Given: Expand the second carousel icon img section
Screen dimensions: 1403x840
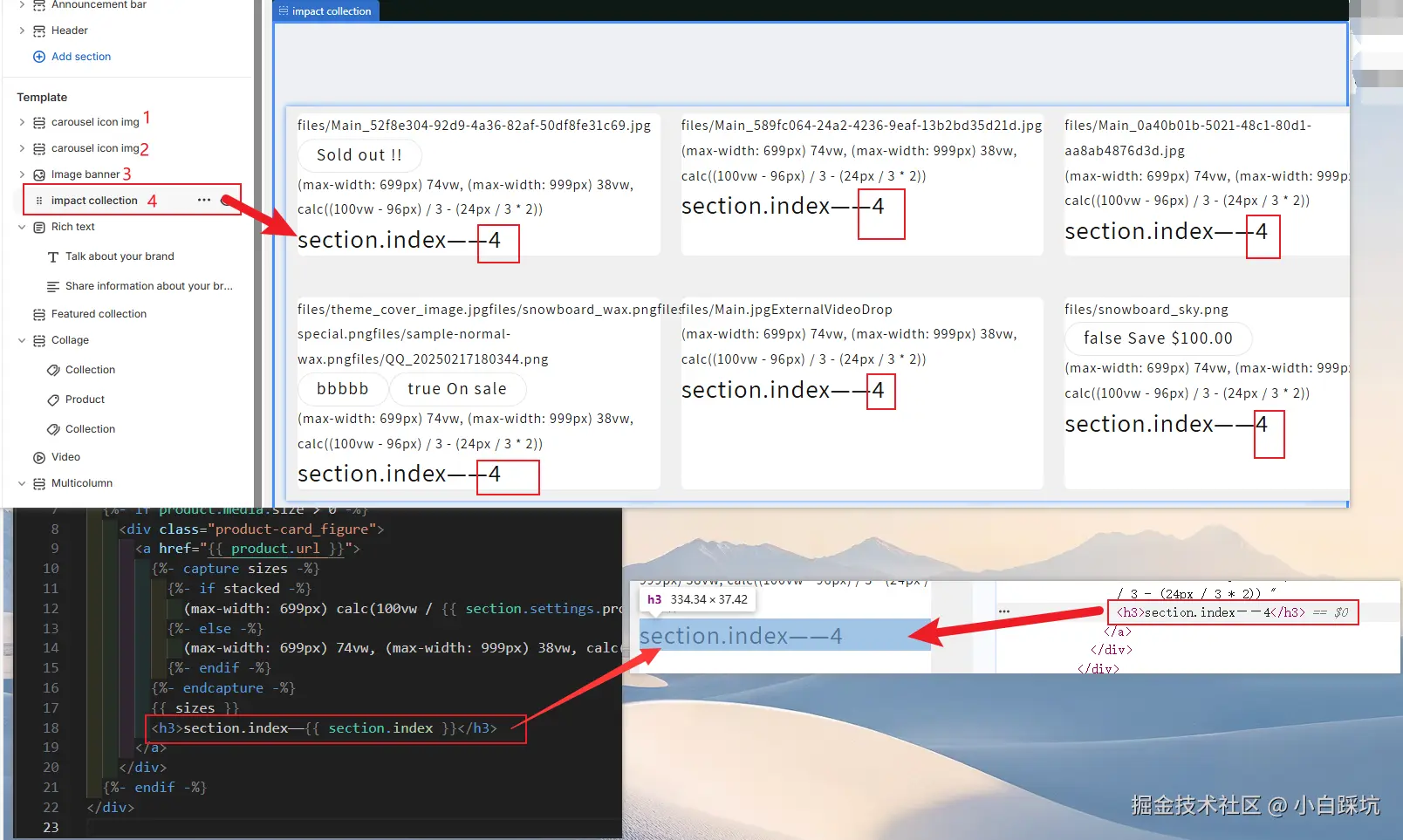Looking at the screenshot, I should point(22,148).
